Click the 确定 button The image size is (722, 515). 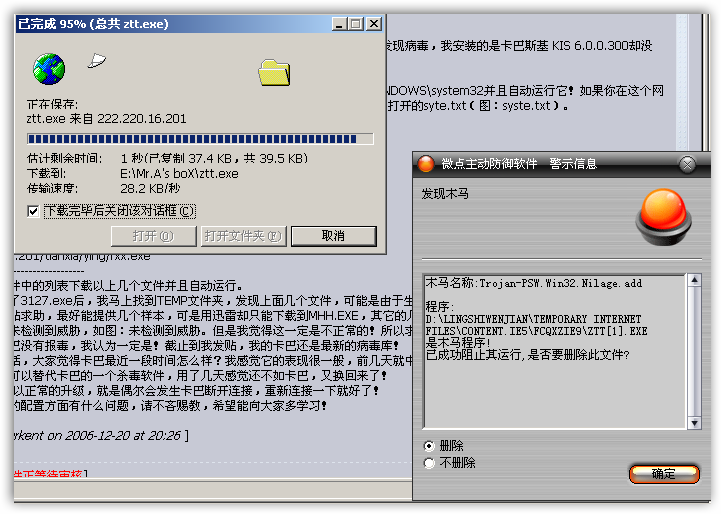[664, 474]
